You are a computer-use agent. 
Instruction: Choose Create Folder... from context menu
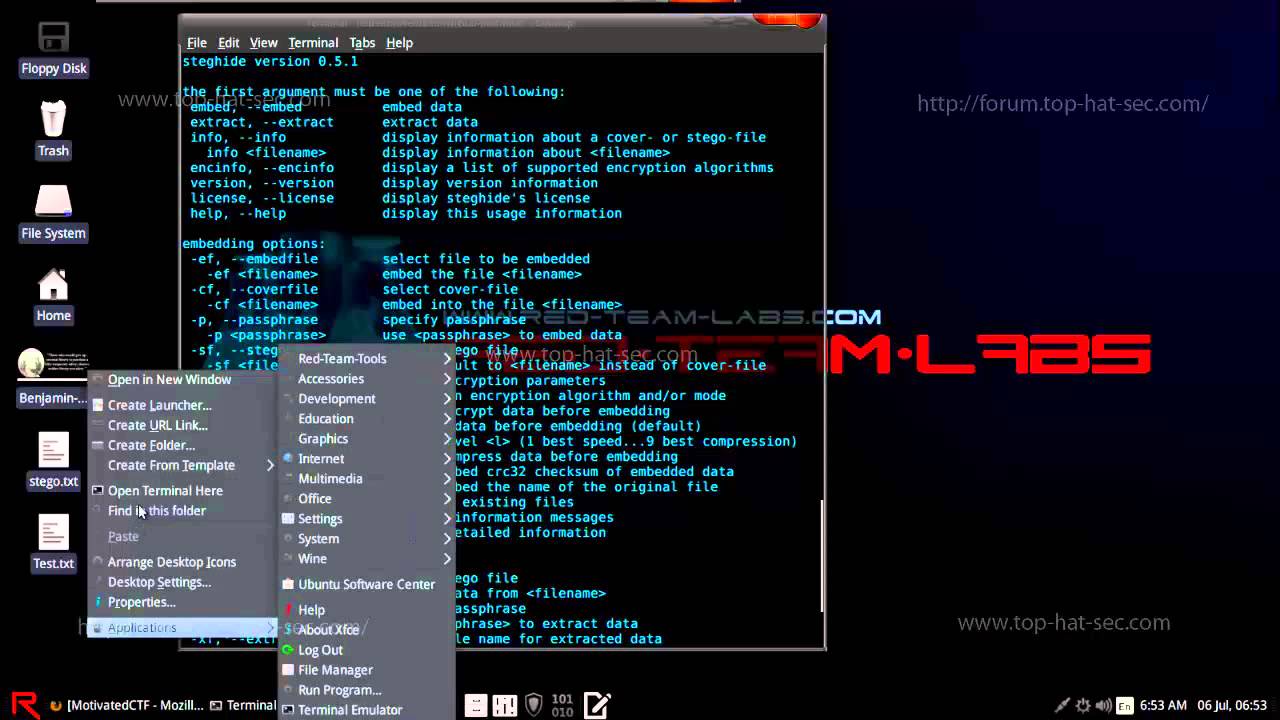pyautogui.click(x=182, y=445)
